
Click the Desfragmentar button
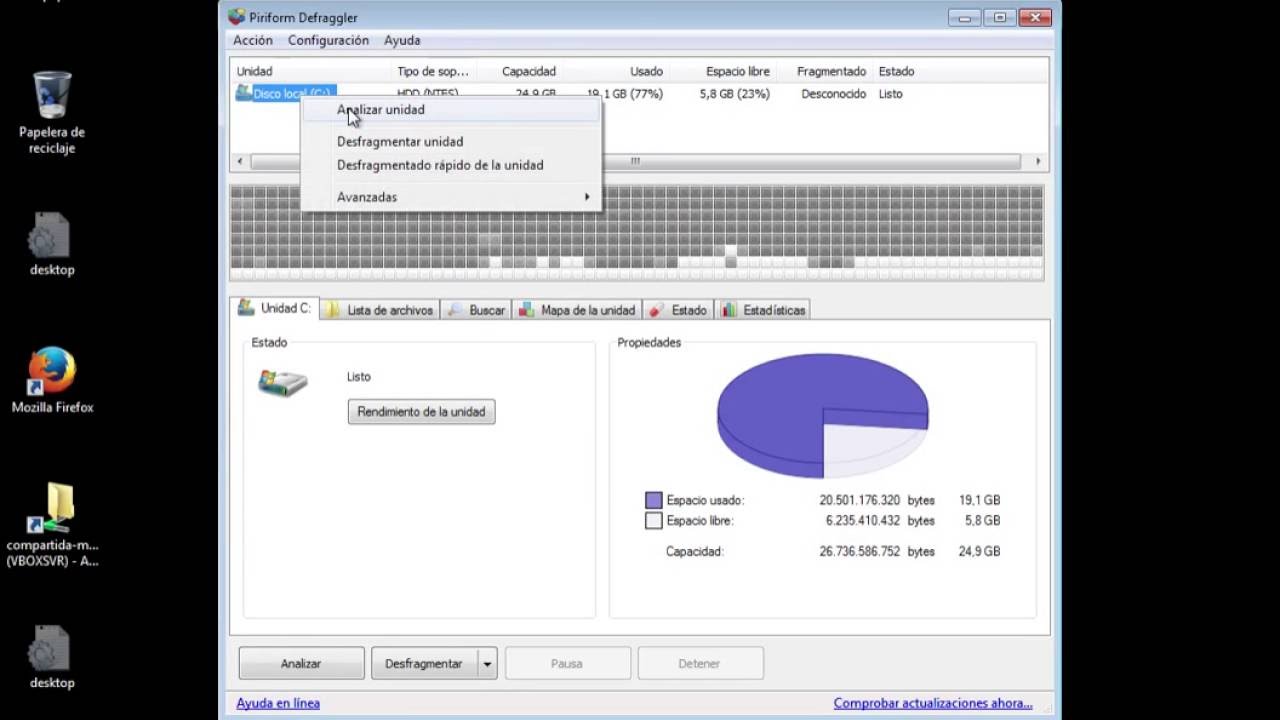[424, 663]
